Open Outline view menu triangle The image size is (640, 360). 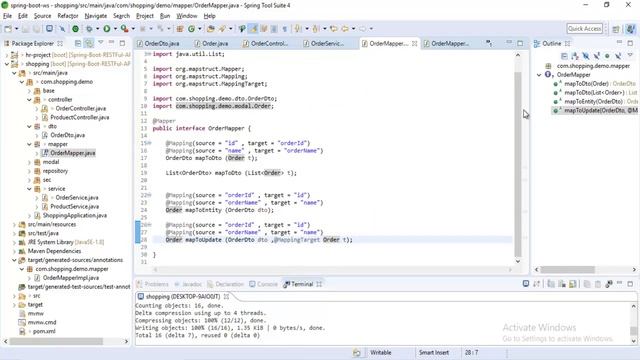(630, 55)
